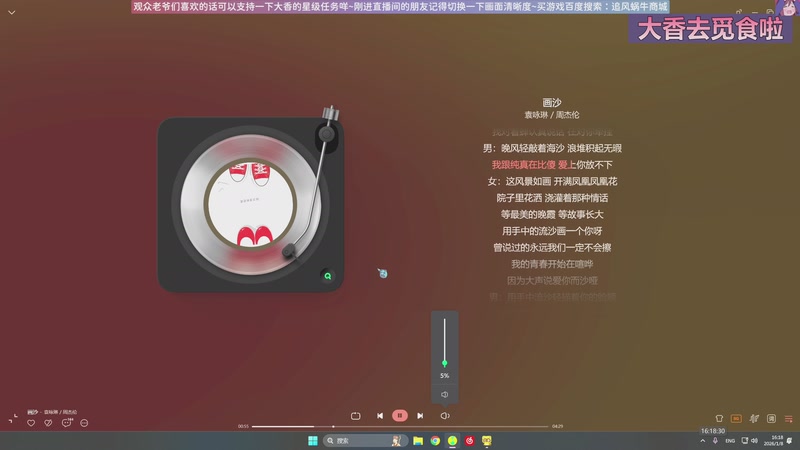Switch ENG input language indicator
This screenshot has height=450, width=800.
point(730,441)
